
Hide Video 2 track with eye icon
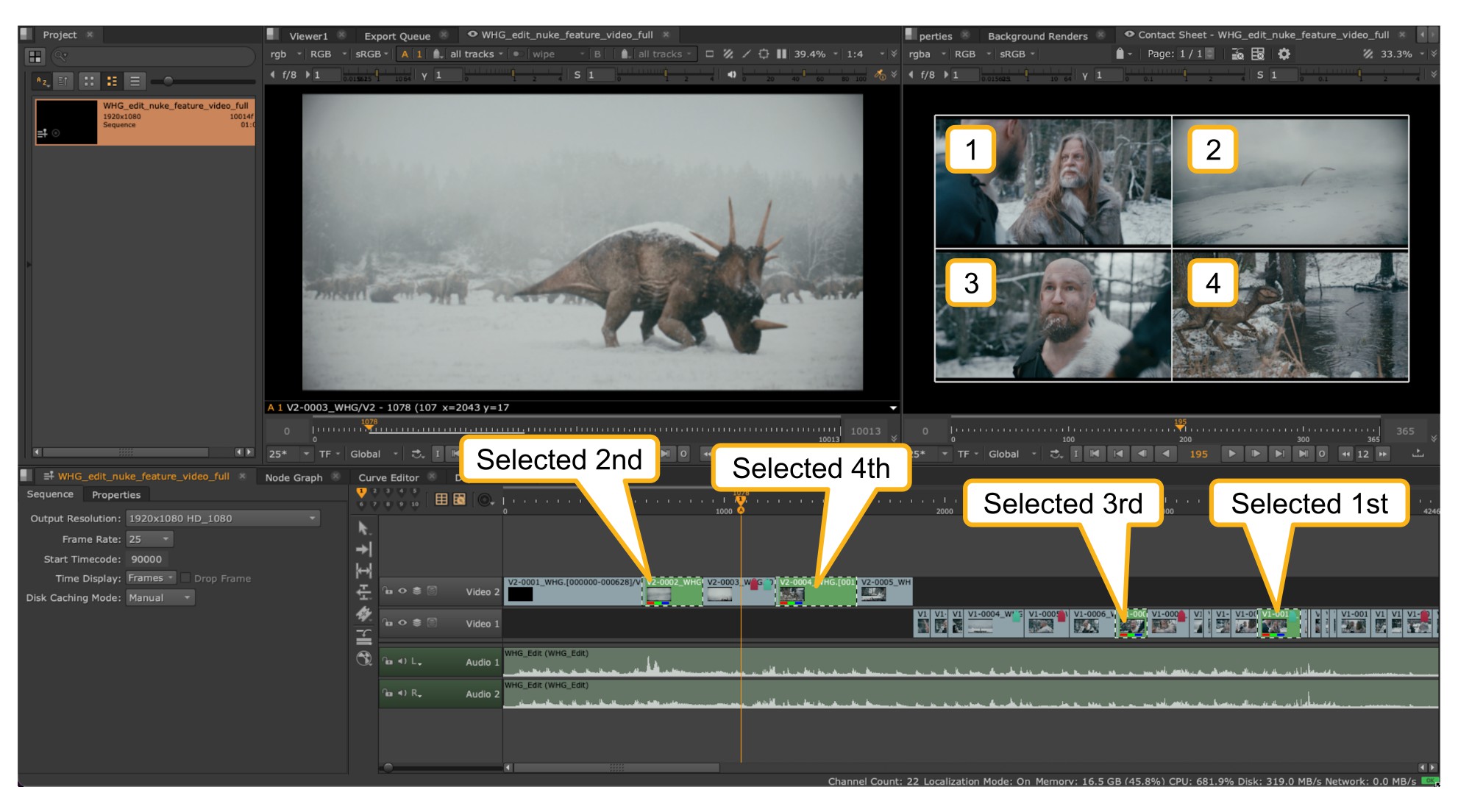point(402,591)
